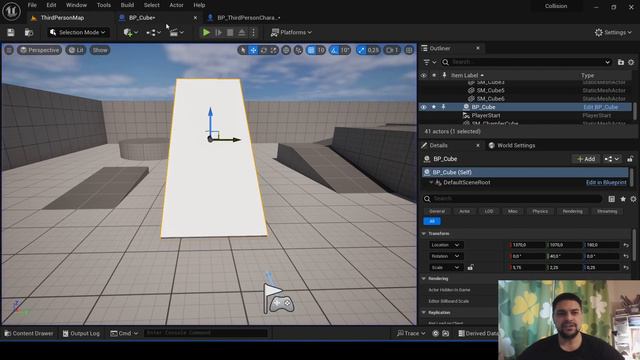
Task: Collapse the Transform section
Action: pos(424,233)
